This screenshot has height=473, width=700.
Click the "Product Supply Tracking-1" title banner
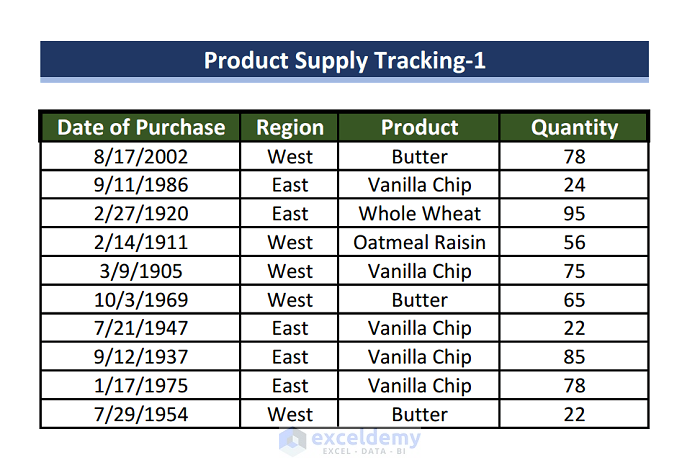(x=344, y=60)
